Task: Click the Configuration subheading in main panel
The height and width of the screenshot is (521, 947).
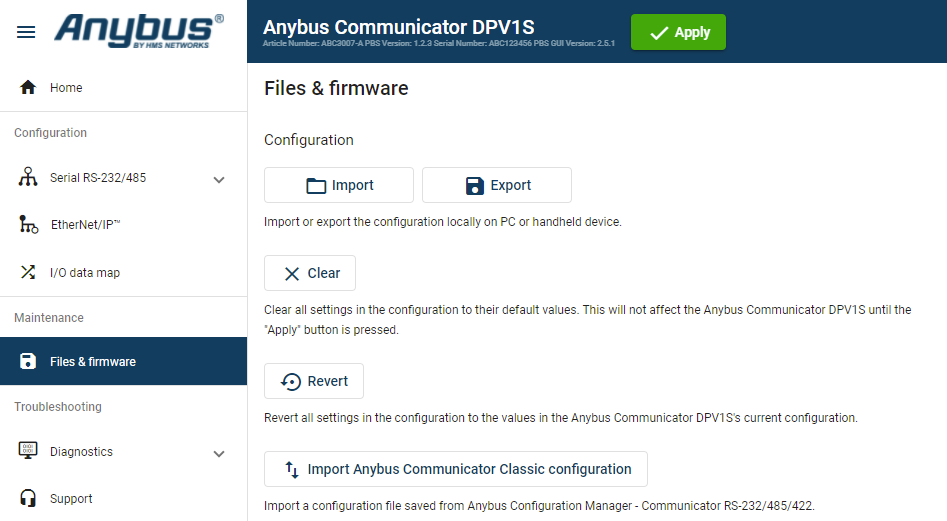Action: click(309, 140)
